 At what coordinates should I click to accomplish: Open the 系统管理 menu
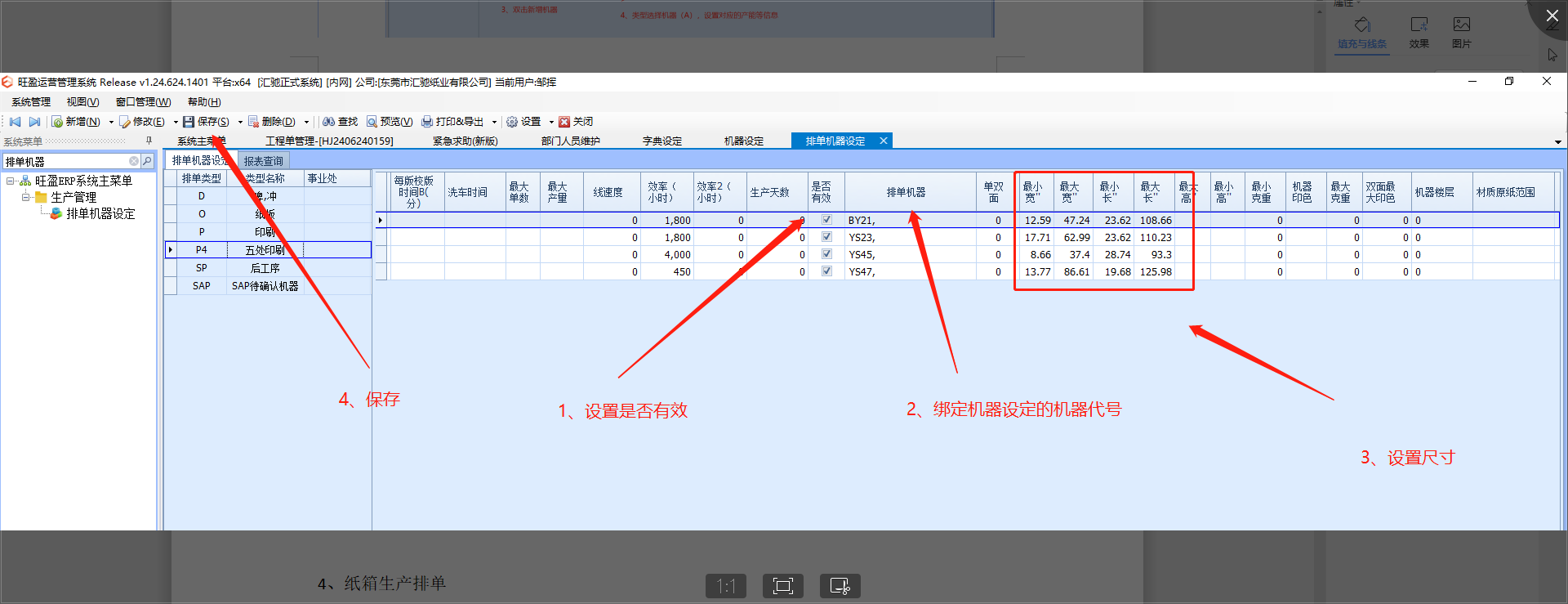click(31, 102)
